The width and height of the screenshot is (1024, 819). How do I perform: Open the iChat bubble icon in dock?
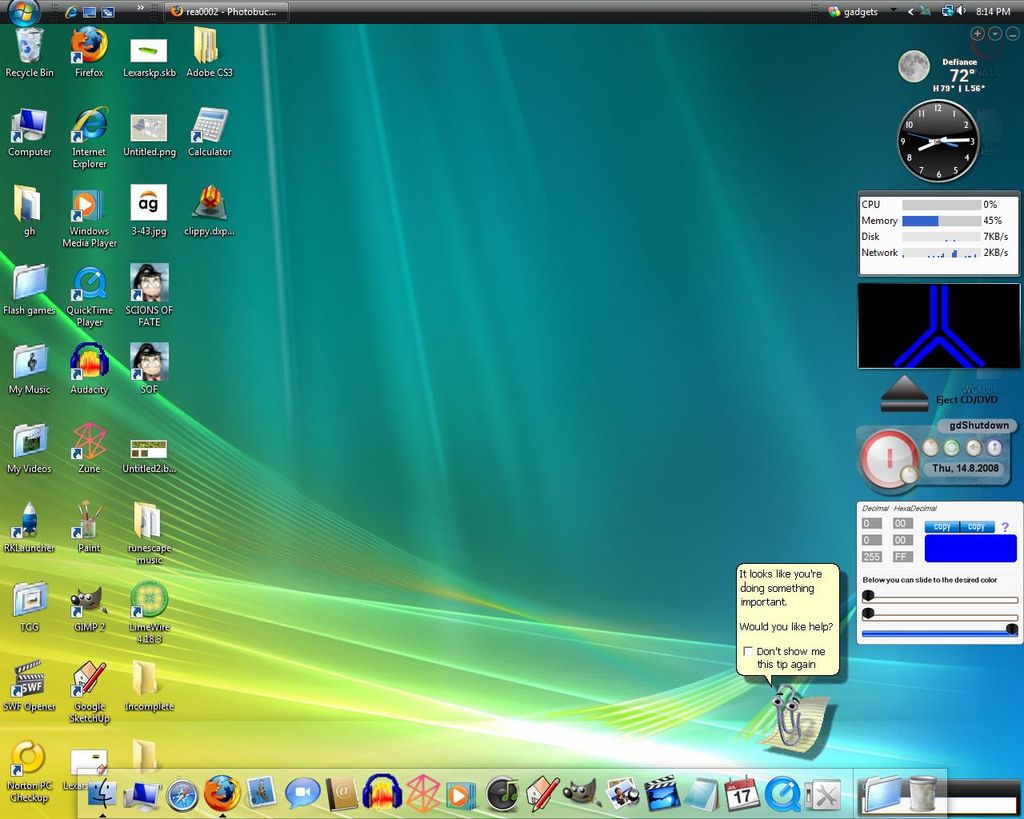302,794
